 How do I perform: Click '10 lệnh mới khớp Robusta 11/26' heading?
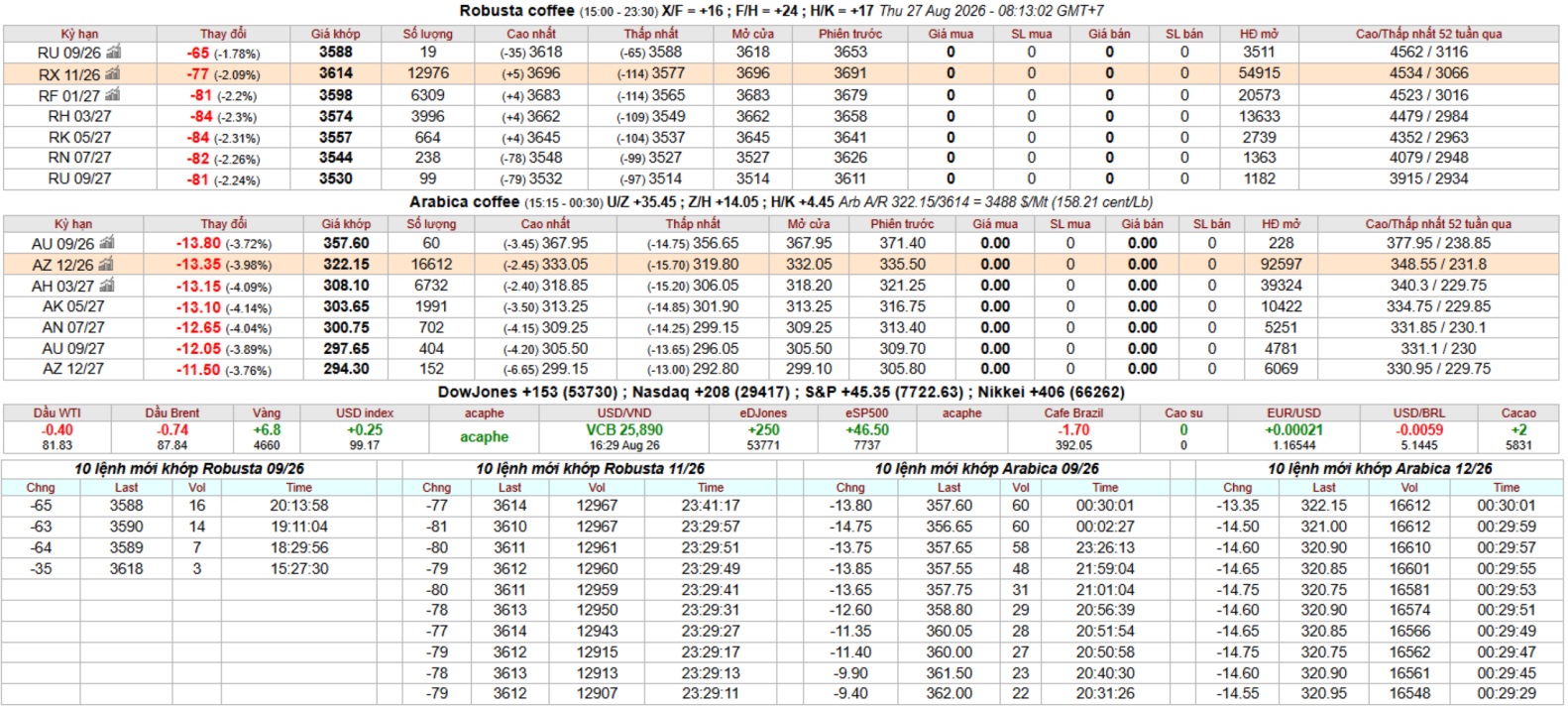point(590,469)
